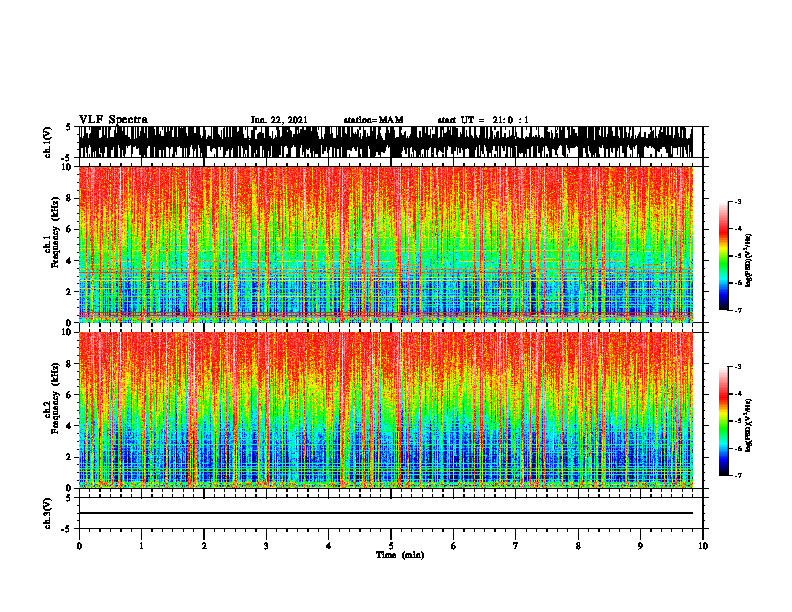
Task: Click the ch.2 spectrogram panel
Action: pyautogui.click(x=385, y=410)
